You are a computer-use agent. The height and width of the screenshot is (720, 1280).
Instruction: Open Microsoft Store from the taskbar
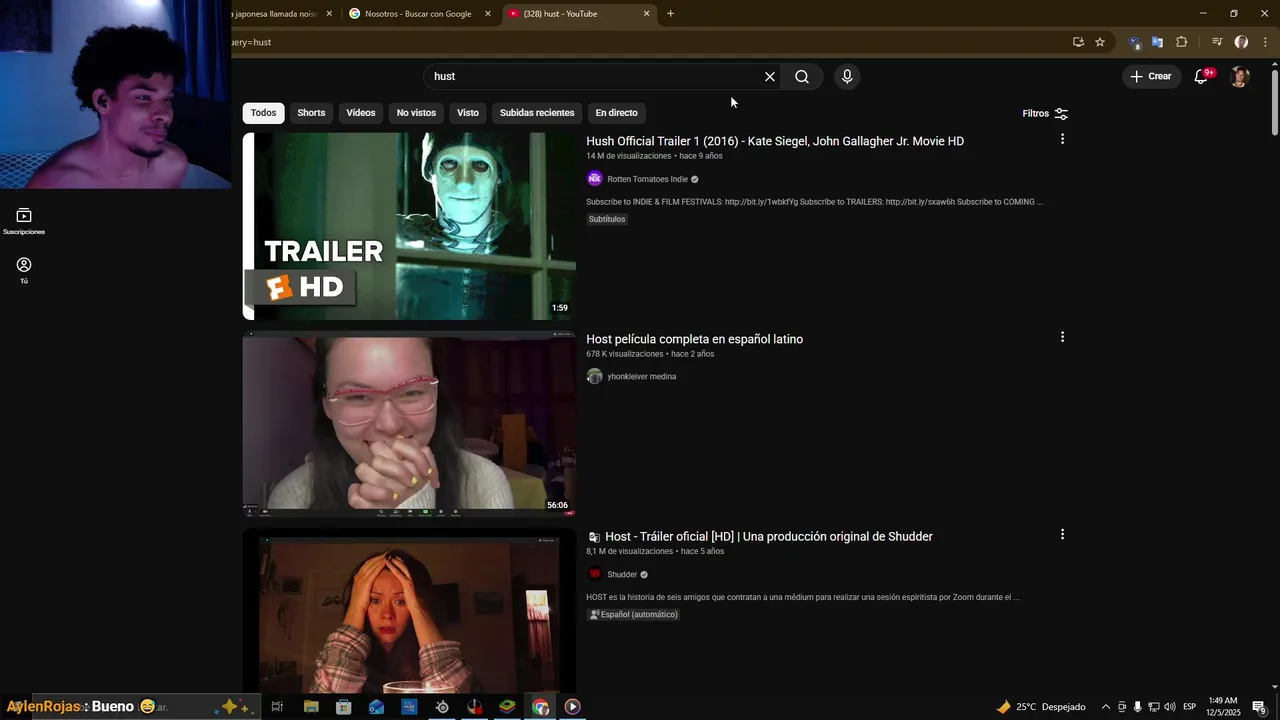point(343,707)
